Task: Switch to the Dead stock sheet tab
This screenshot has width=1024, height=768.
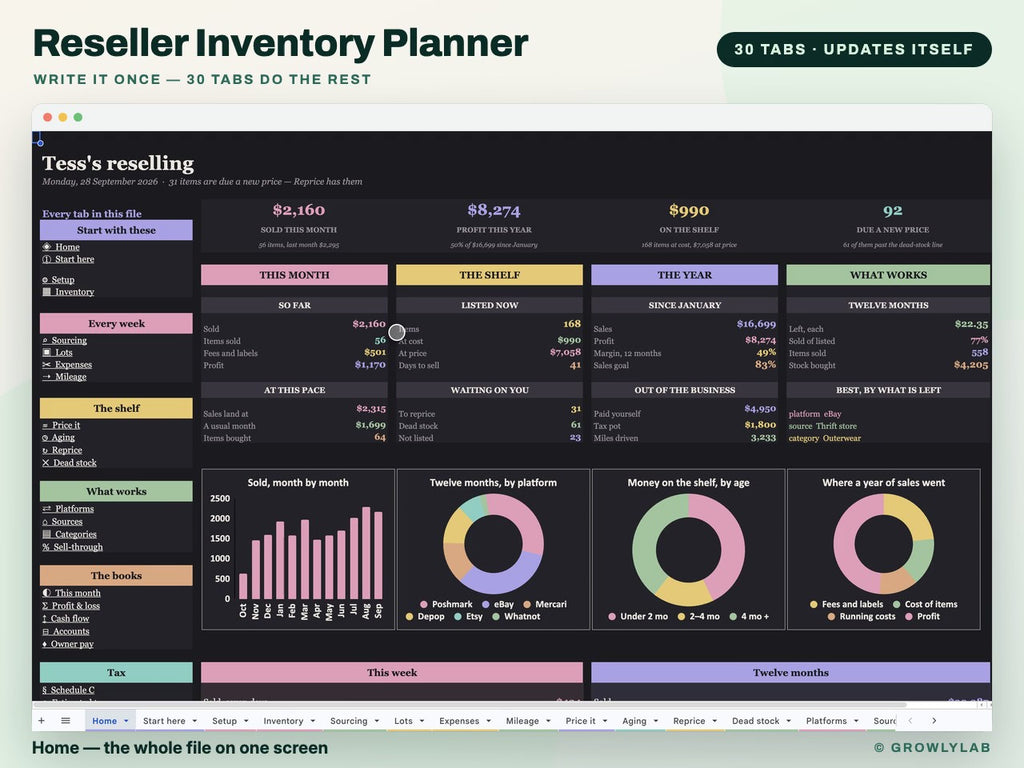Action: pyautogui.click(x=756, y=721)
